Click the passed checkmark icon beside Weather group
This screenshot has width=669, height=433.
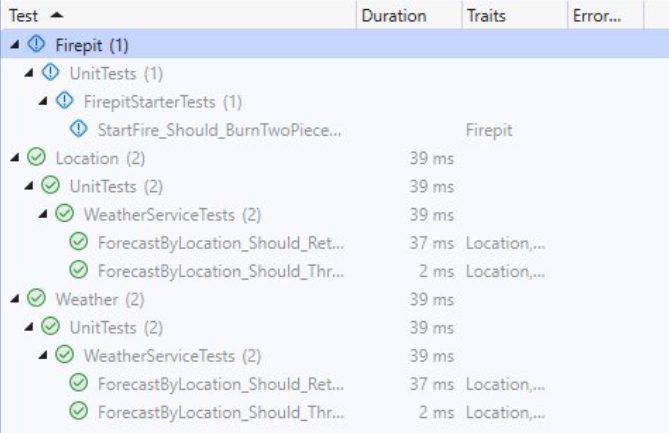point(37,298)
